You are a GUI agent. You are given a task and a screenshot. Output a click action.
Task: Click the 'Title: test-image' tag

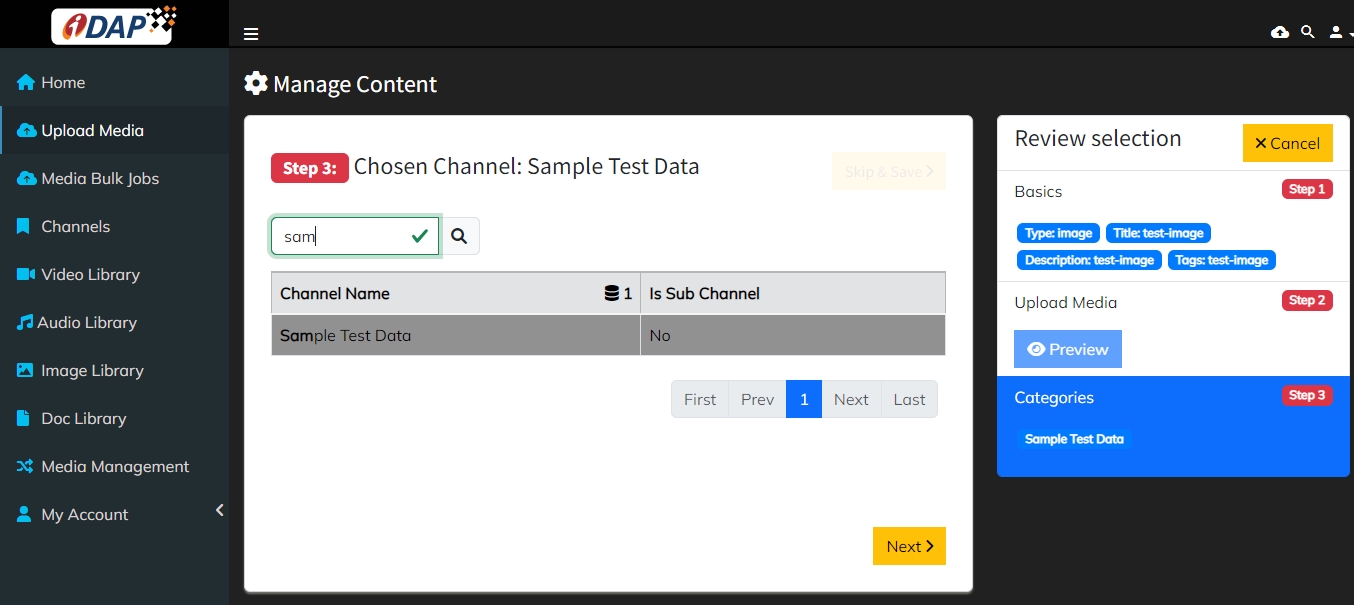(x=1158, y=233)
